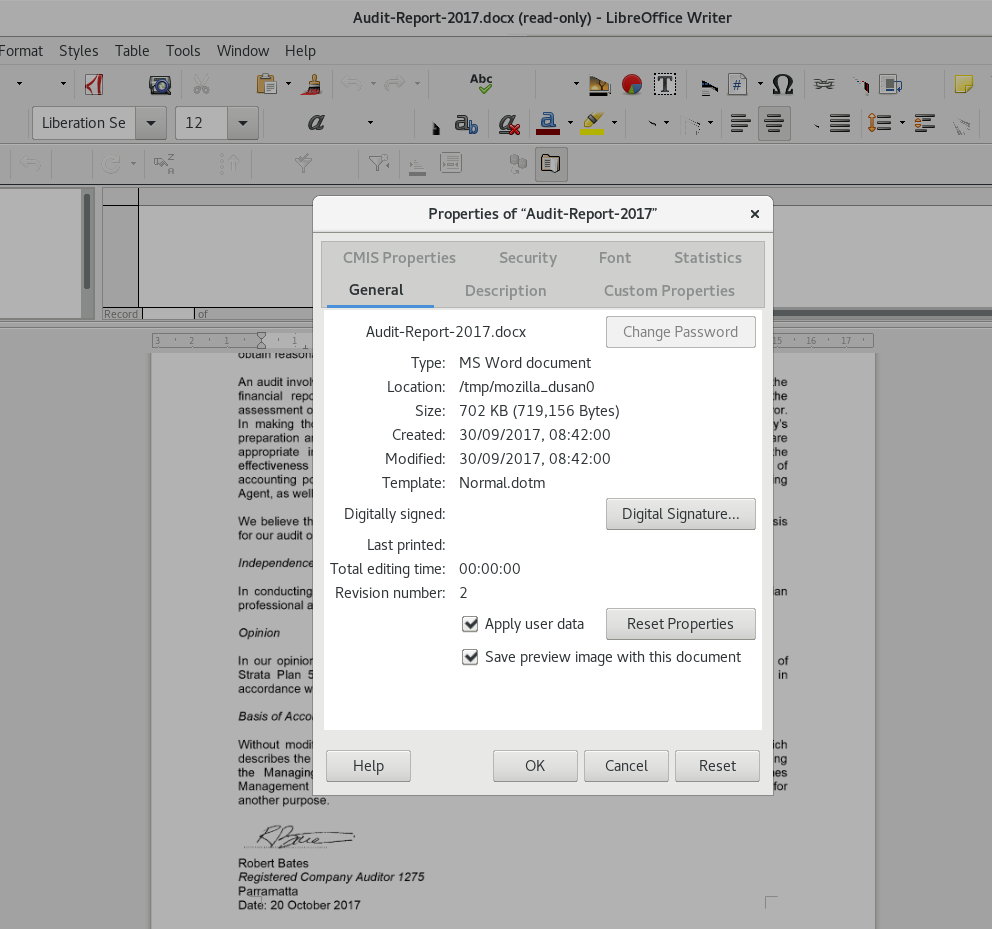Click paragraph spacing icon right of line spacing
The image size is (992, 929).
tap(924, 123)
